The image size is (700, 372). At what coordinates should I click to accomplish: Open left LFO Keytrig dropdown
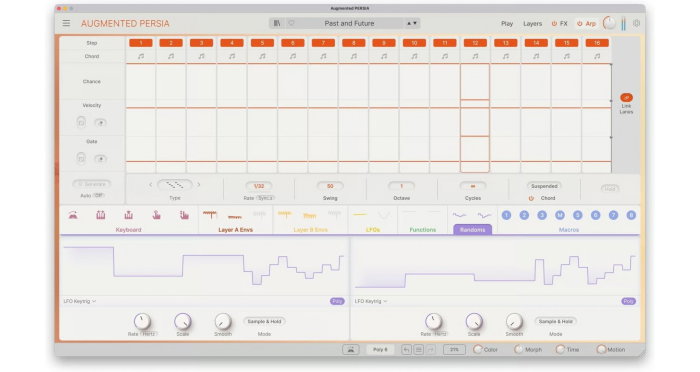80,301
